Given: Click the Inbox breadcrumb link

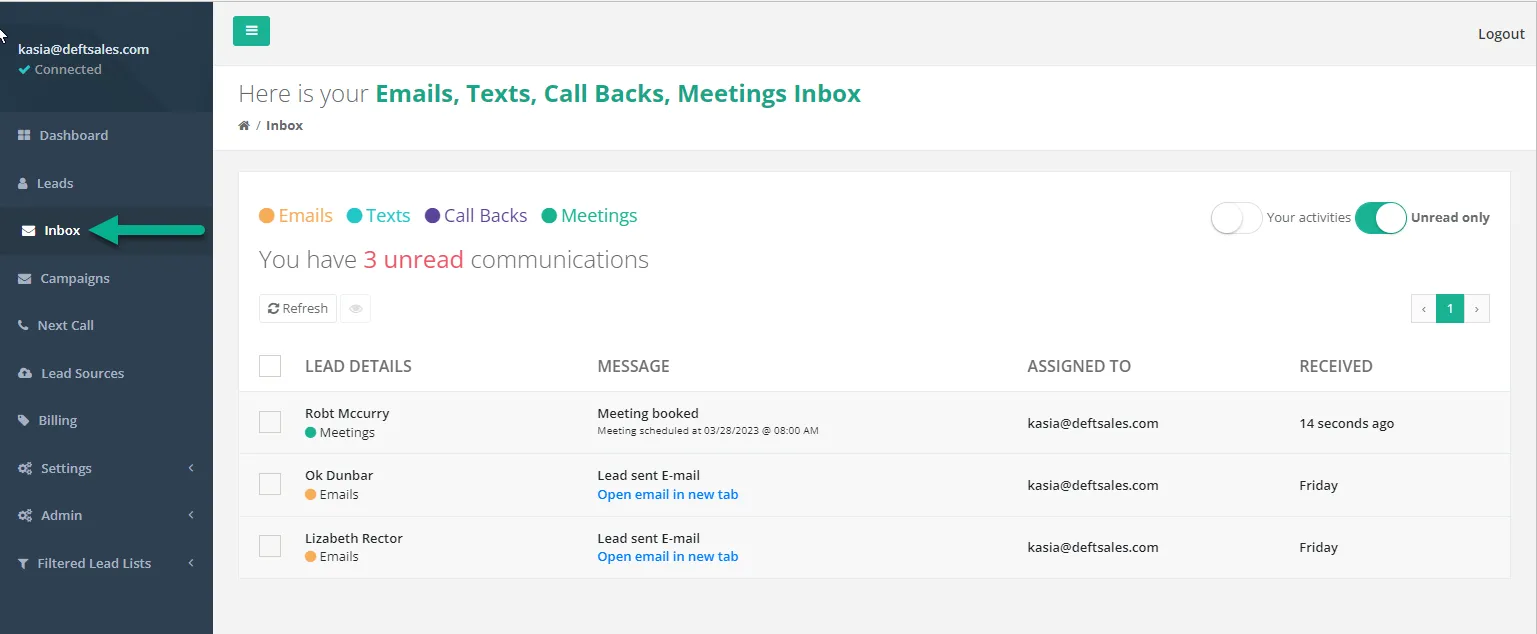Looking at the screenshot, I should tap(284, 126).
